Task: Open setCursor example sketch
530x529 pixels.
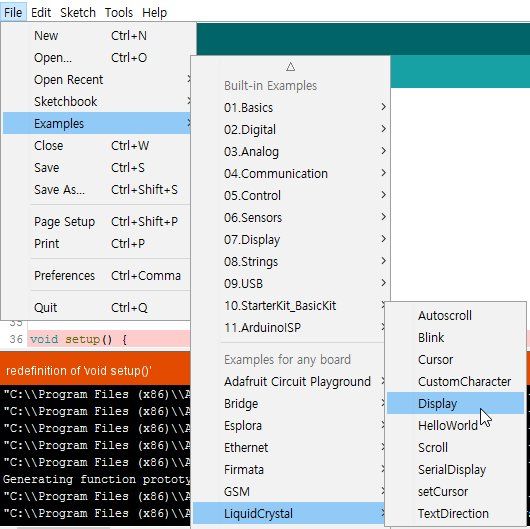Action: click(455, 491)
